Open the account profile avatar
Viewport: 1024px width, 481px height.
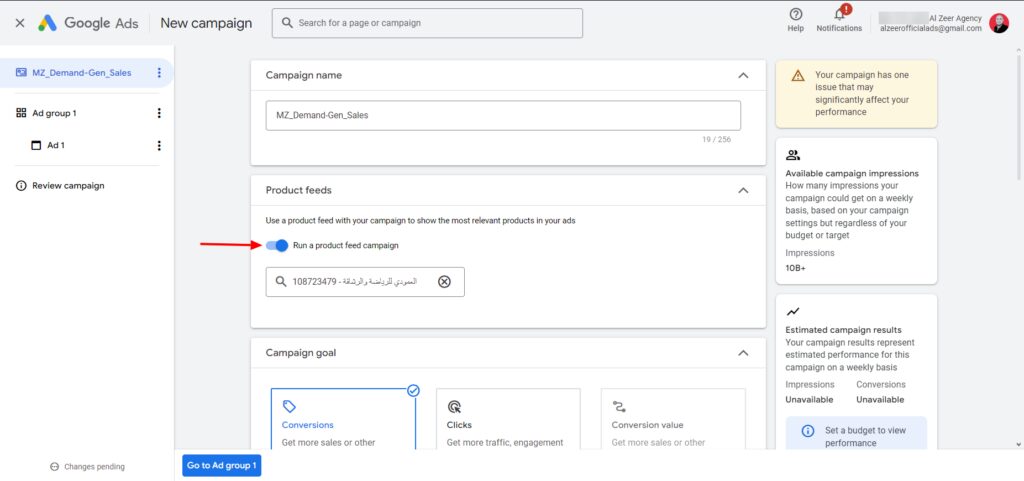999,23
